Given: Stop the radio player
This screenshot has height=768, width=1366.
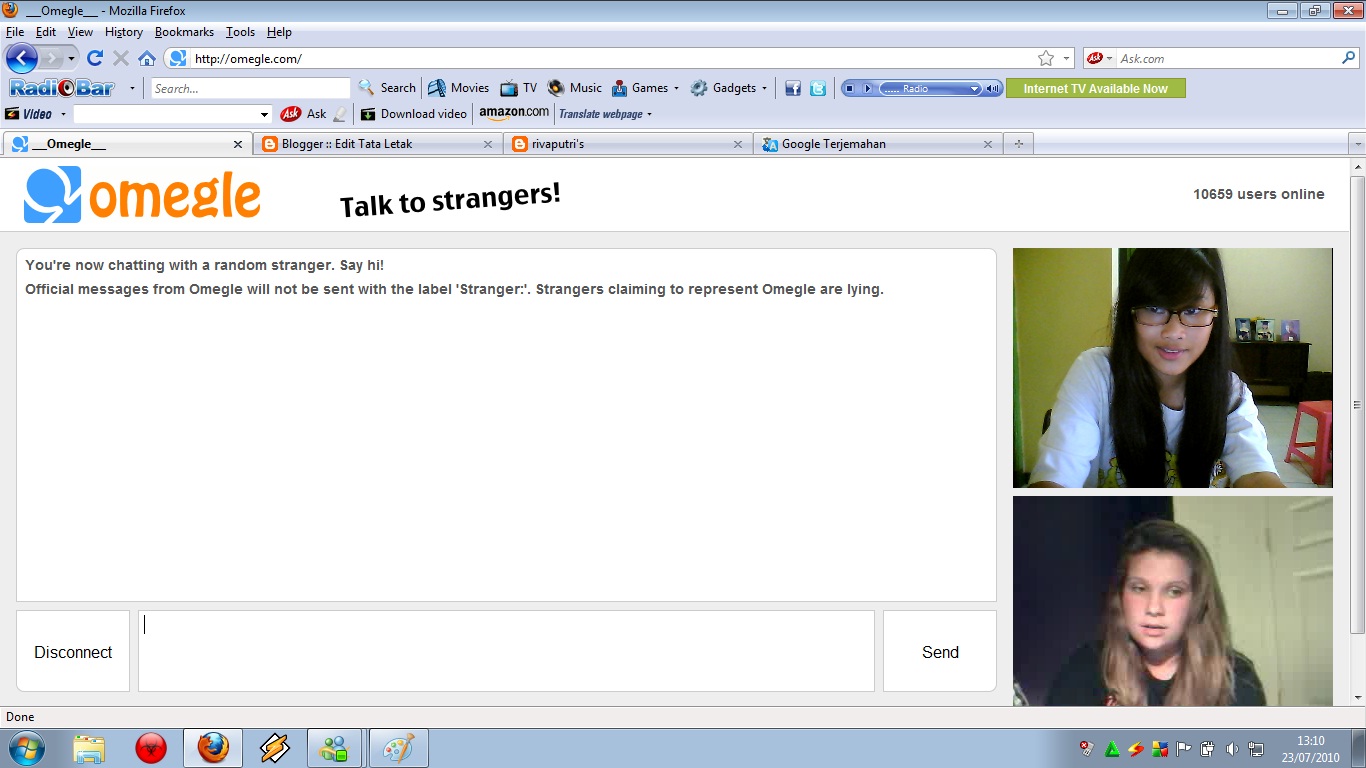Looking at the screenshot, I should coord(849,88).
